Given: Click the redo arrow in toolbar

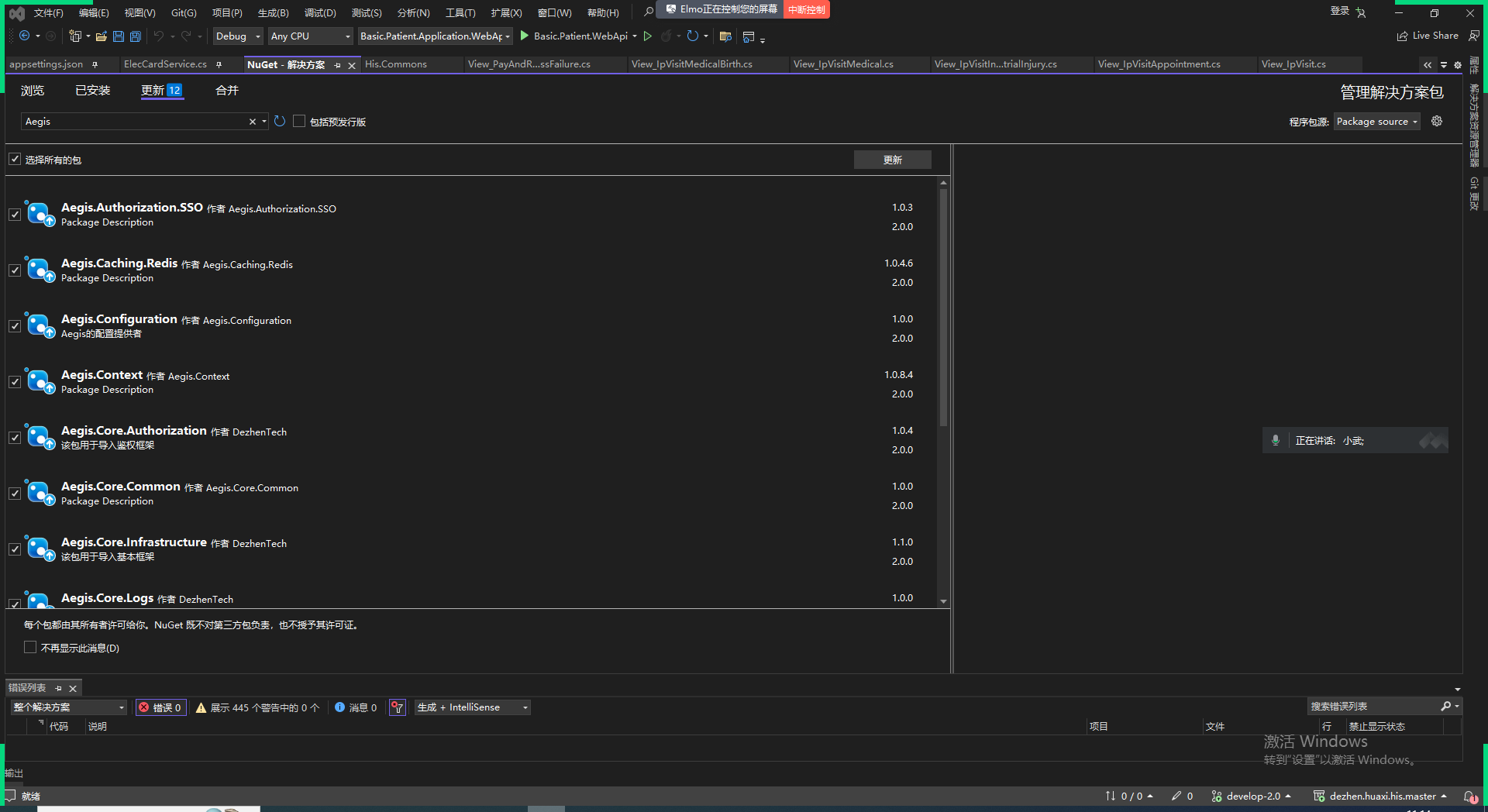Looking at the screenshot, I should click(x=186, y=36).
